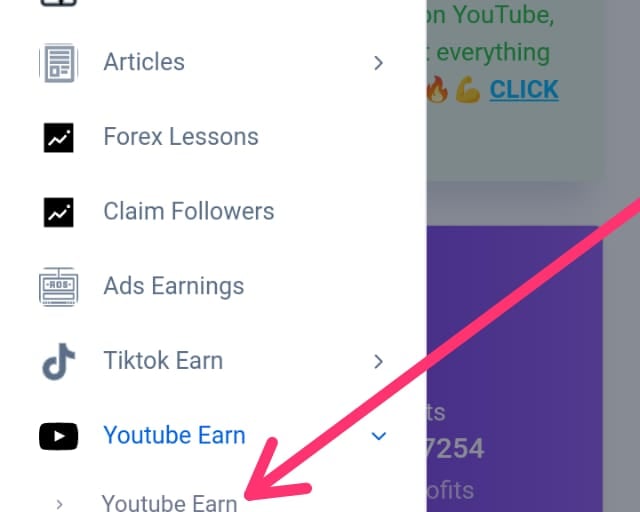Click the Ads Earnings billboard icon

tap(59, 287)
